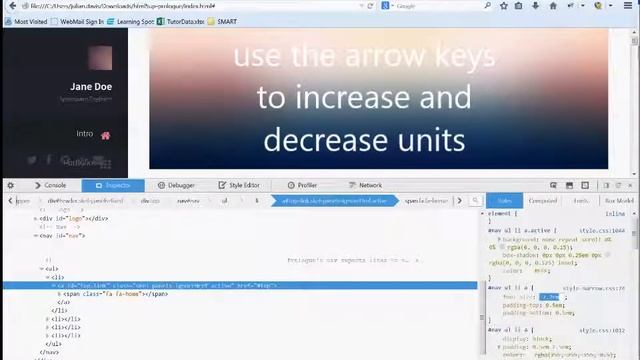Screen dimensions: 640x360
Task: Expand the background shorthand property arrow
Action: (499, 240)
